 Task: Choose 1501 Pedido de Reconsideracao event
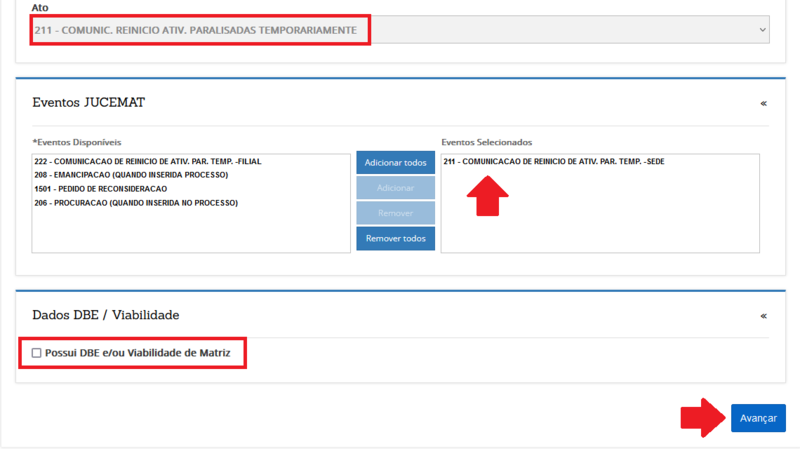pyautogui.click(x=100, y=189)
